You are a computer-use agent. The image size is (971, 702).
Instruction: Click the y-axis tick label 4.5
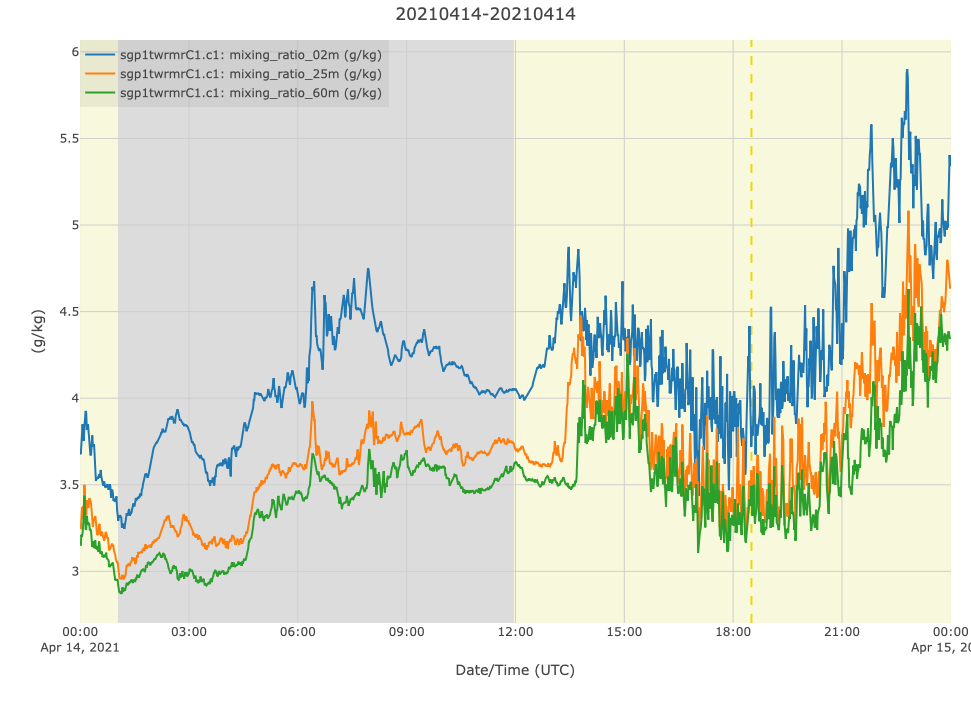tap(69, 311)
